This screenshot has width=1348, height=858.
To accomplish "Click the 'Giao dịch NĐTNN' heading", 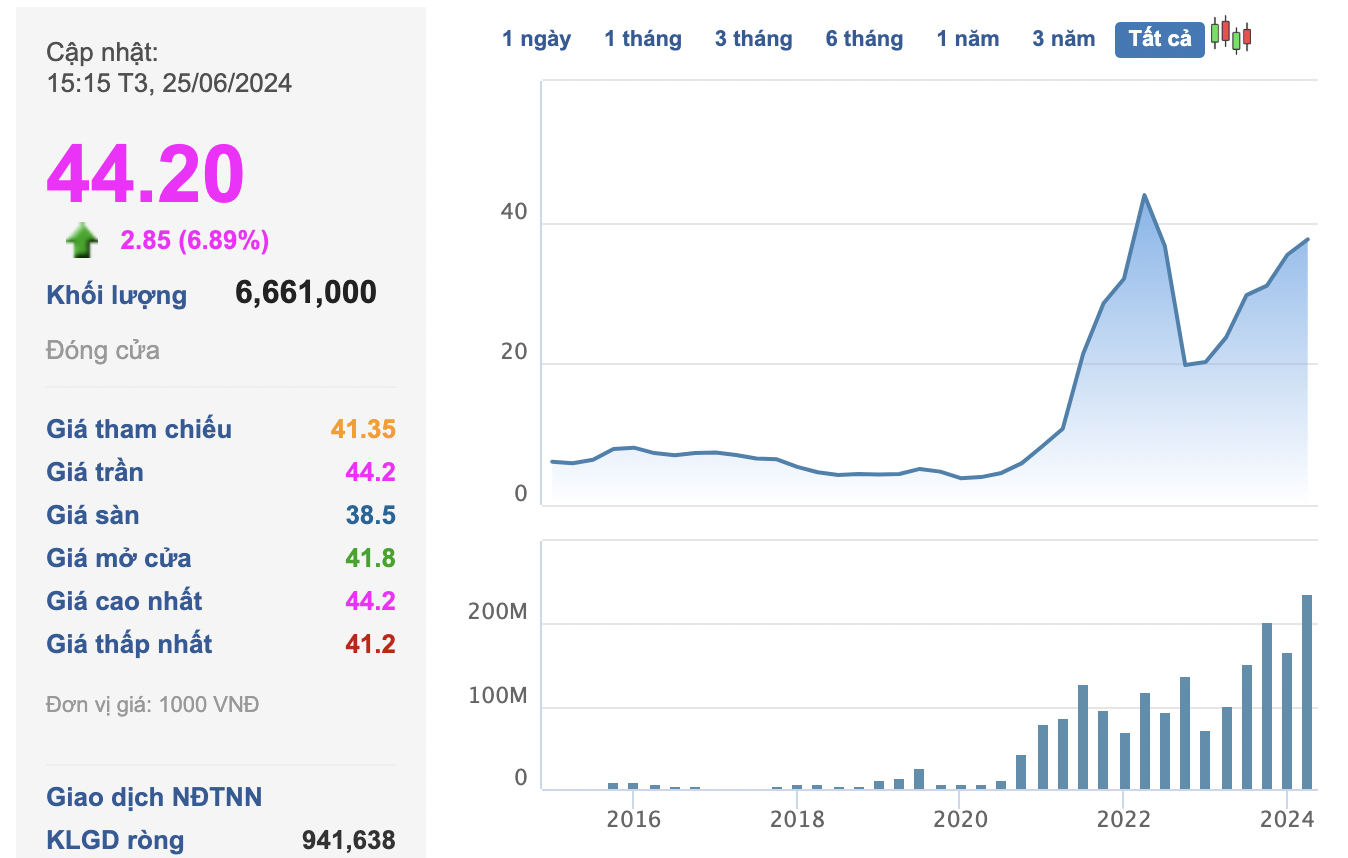I will pos(154,797).
